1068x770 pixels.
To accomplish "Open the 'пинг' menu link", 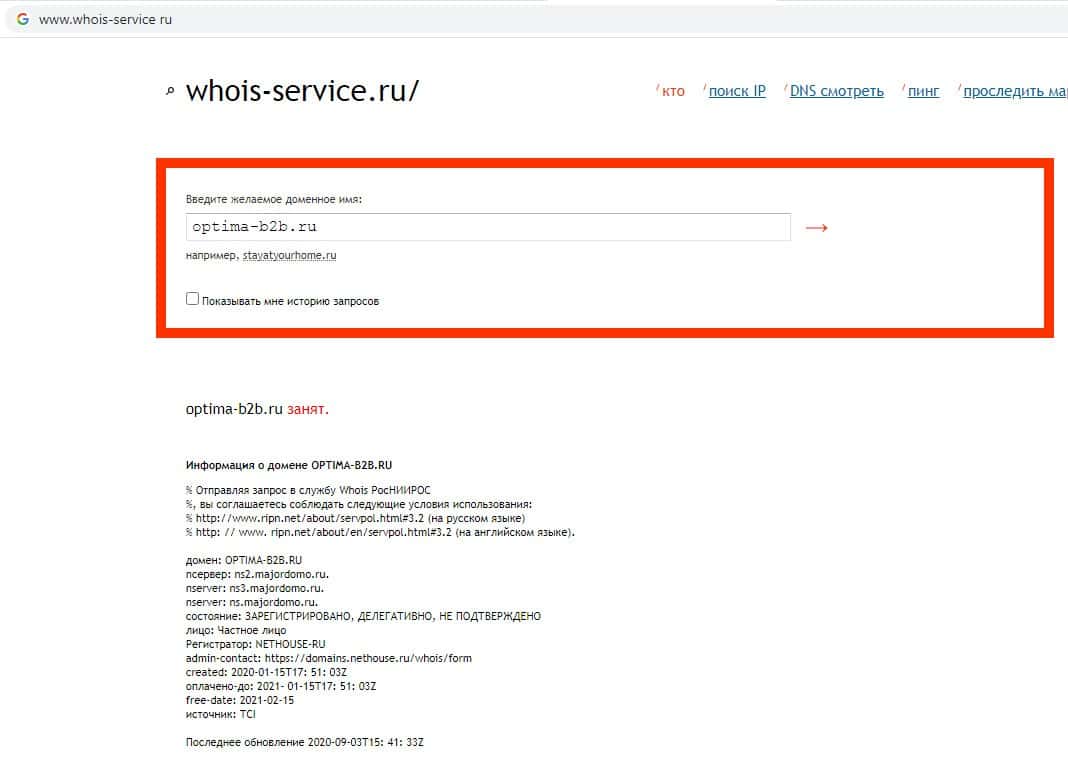I will 923,91.
